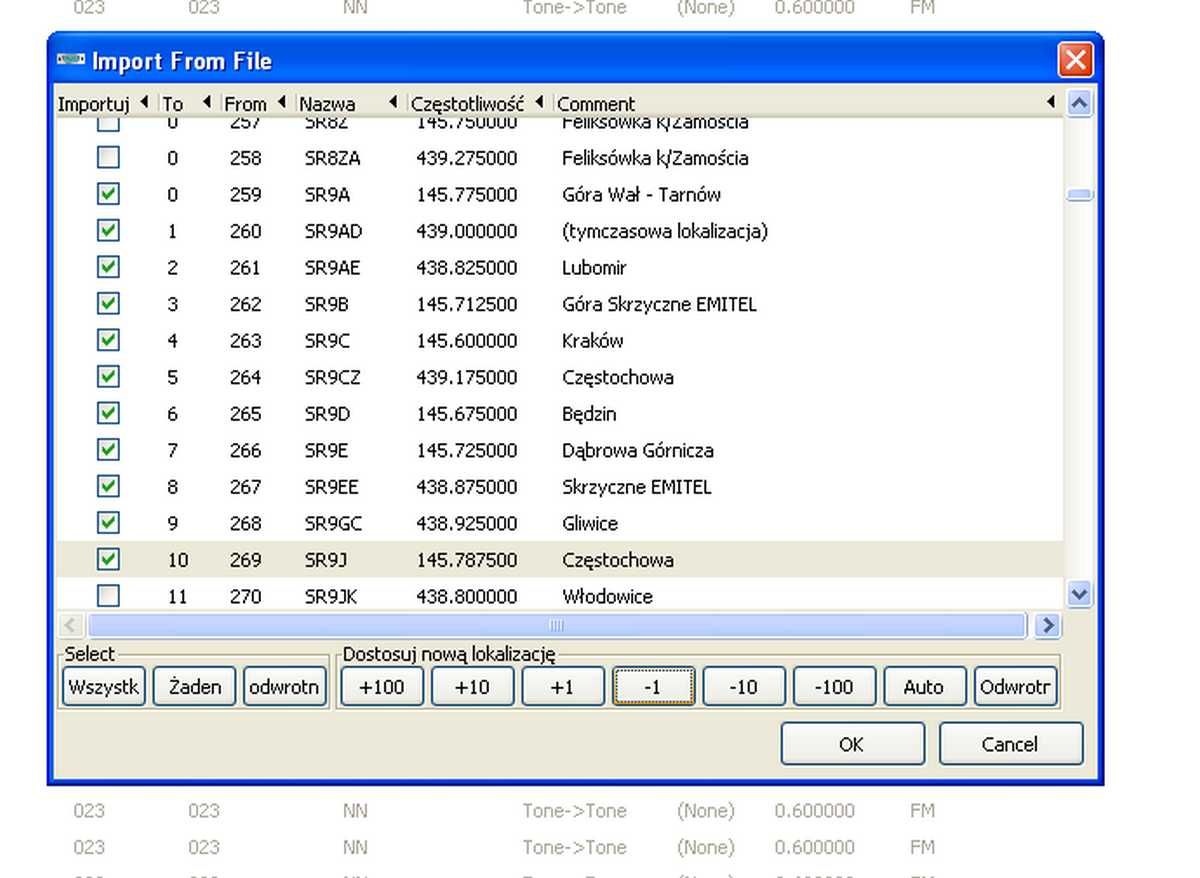Uncheck the import checkbox for SR9A

pos(108,194)
